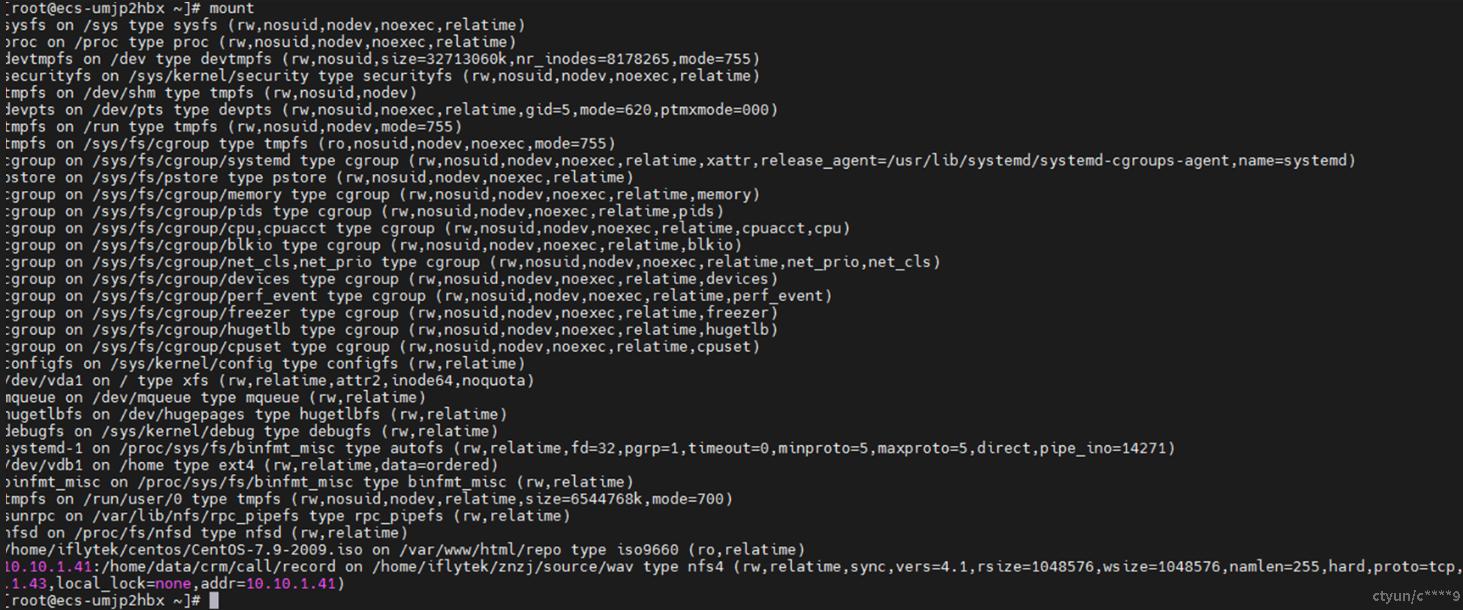The width and height of the screenshot is (1463, 610).
Task: Click the 'mount' command on the first line
Action: [232, 8]
